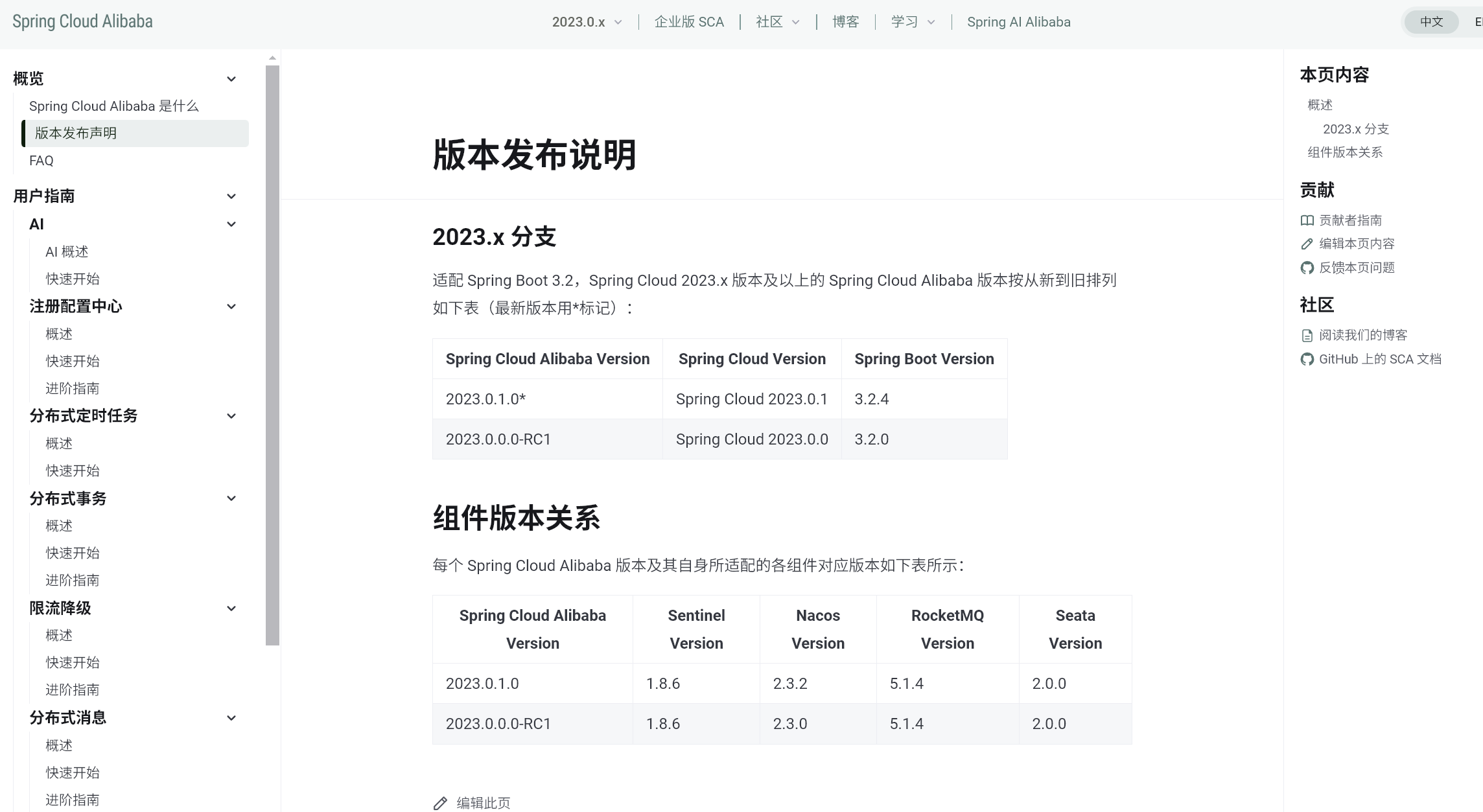Click the pencil icon beside 编辑此页
Image resolution: width=1483 pixels, height=812 pixels.
pyautogui.click(x=440, y=804)
